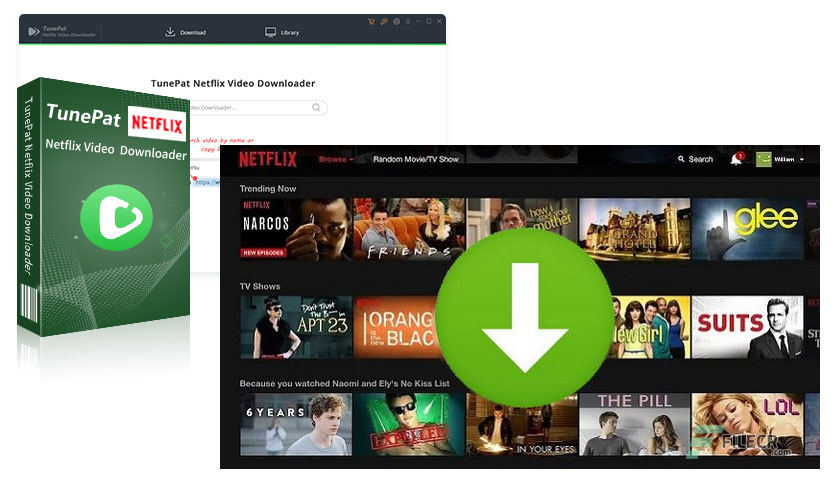Open the TunePat hamburger menu icon

coord(408,21)
